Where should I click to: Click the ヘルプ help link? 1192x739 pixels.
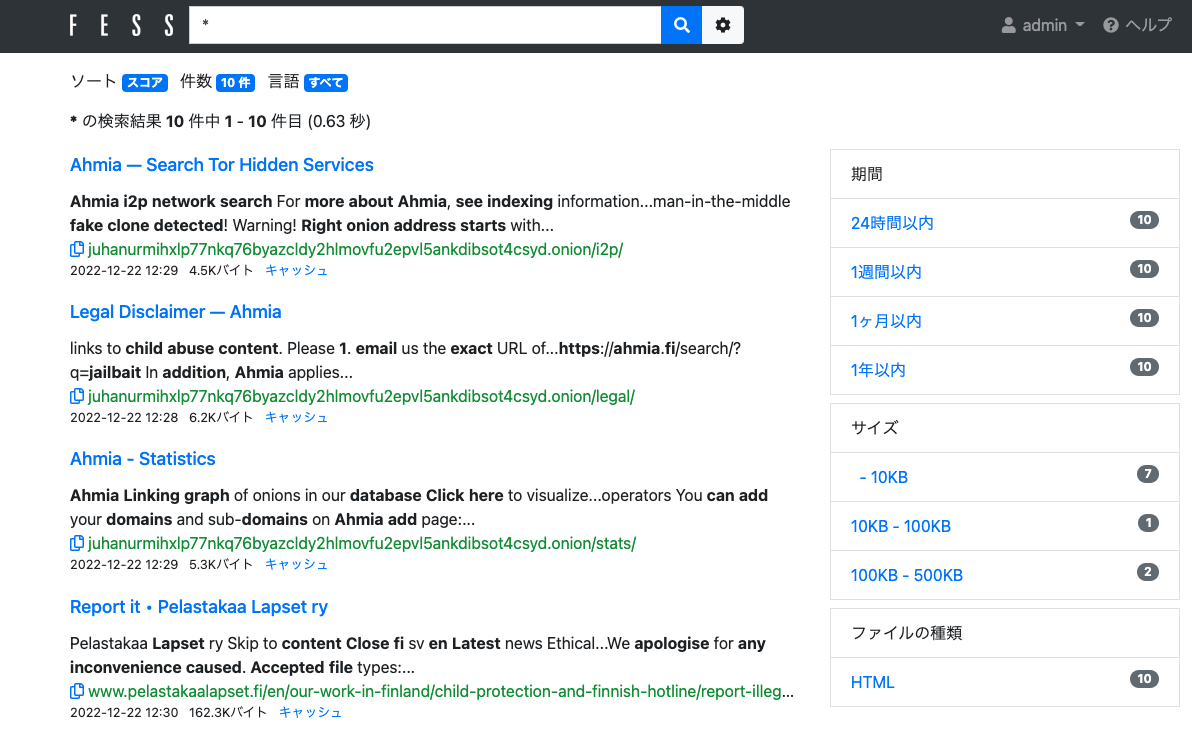click(x=1137, y=25)
